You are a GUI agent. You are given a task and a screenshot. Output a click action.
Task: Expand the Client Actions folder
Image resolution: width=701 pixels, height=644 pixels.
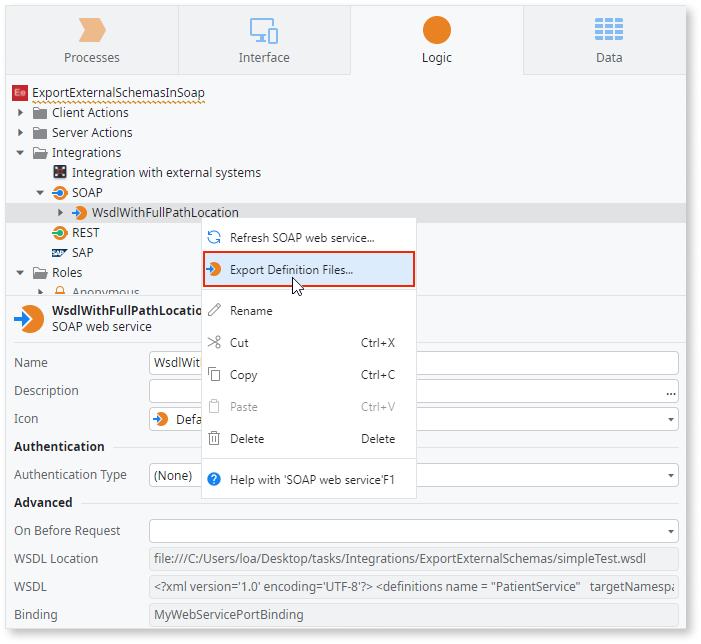(21, 113)
